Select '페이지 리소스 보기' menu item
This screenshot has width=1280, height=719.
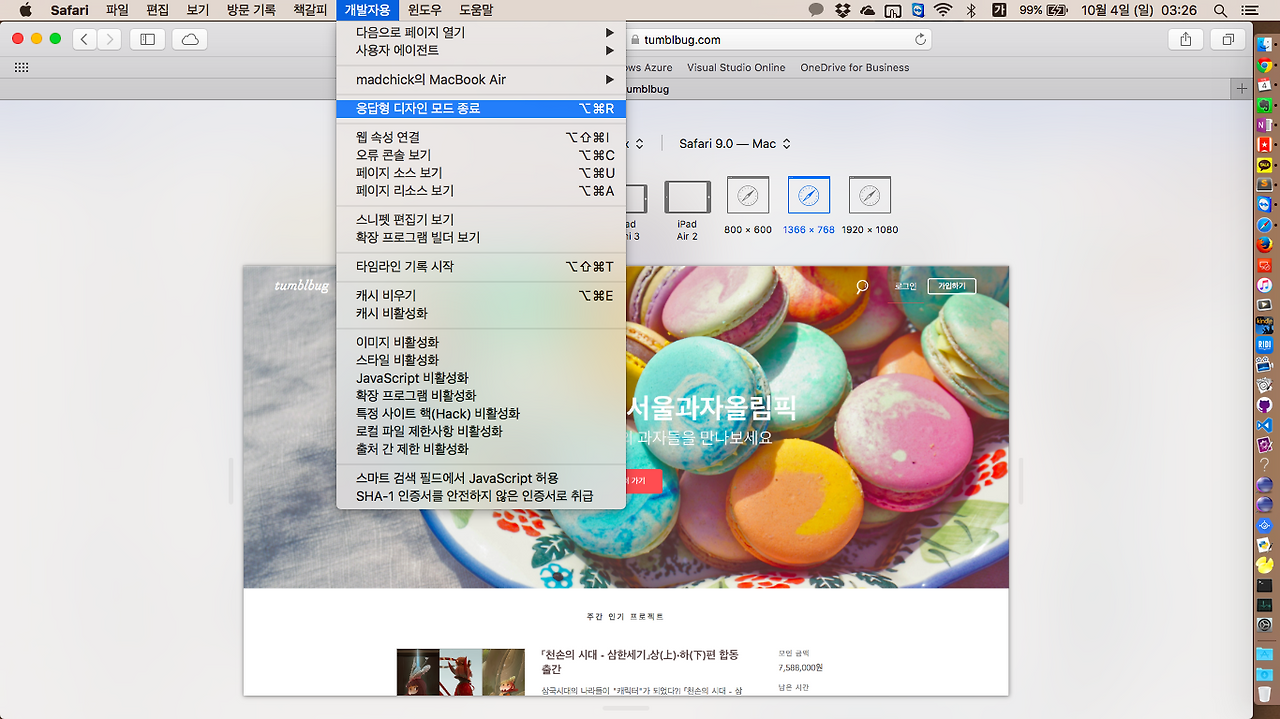tap(481, 191)
